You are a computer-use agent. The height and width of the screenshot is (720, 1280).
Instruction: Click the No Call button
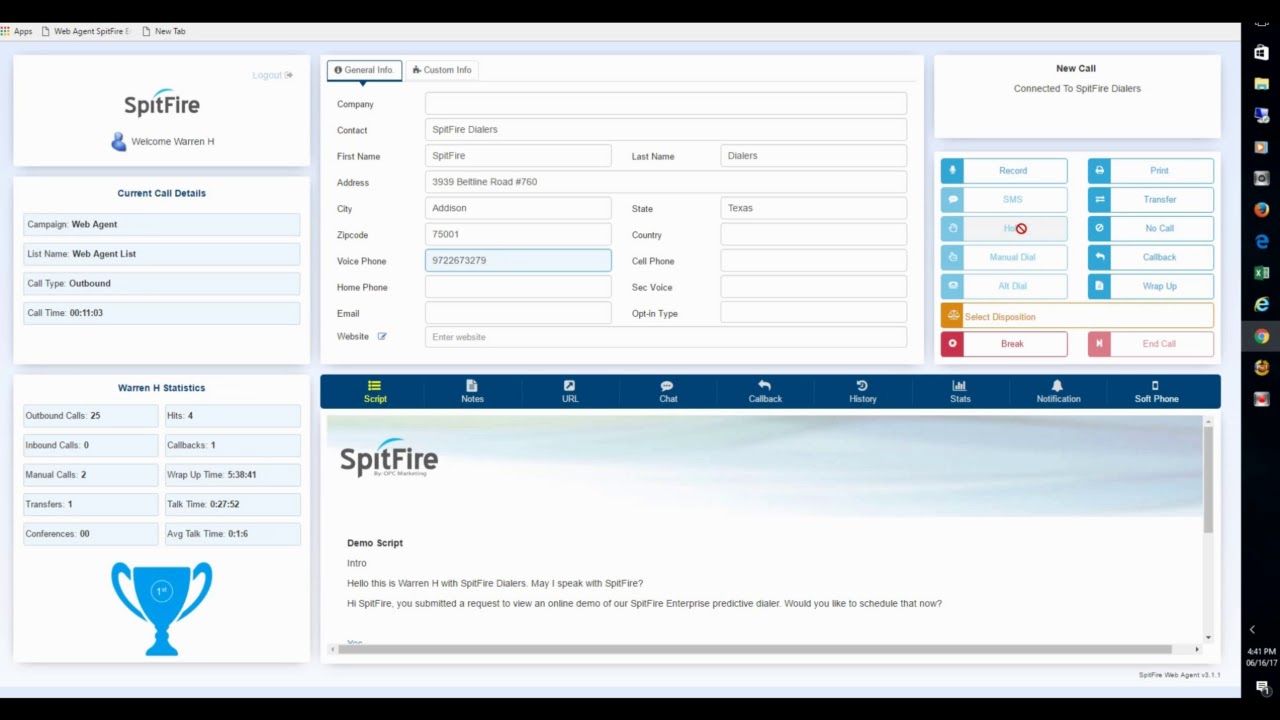click(x=1151, y=228)
